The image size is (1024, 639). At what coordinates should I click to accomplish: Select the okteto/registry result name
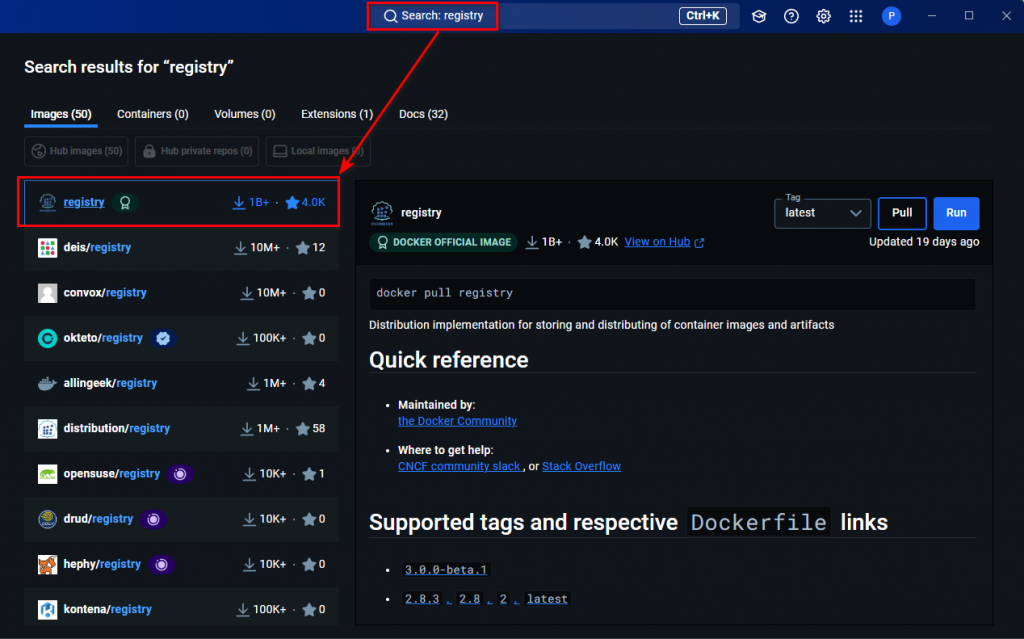click(103, 338)
